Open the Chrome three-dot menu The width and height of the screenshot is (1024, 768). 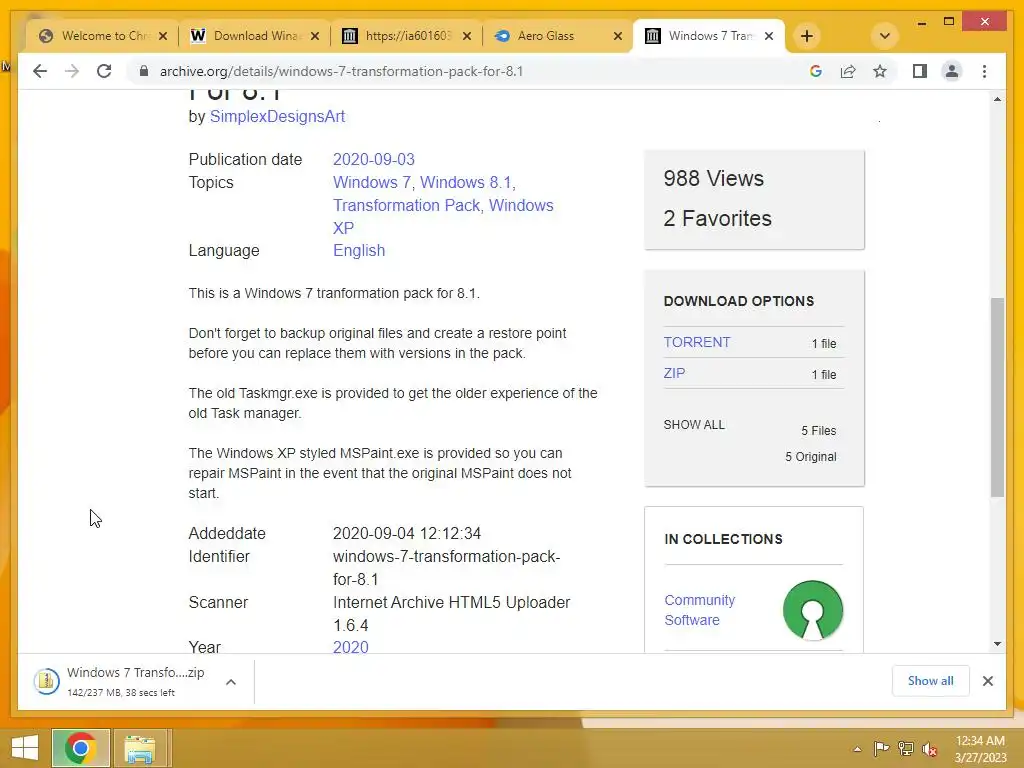984,71
